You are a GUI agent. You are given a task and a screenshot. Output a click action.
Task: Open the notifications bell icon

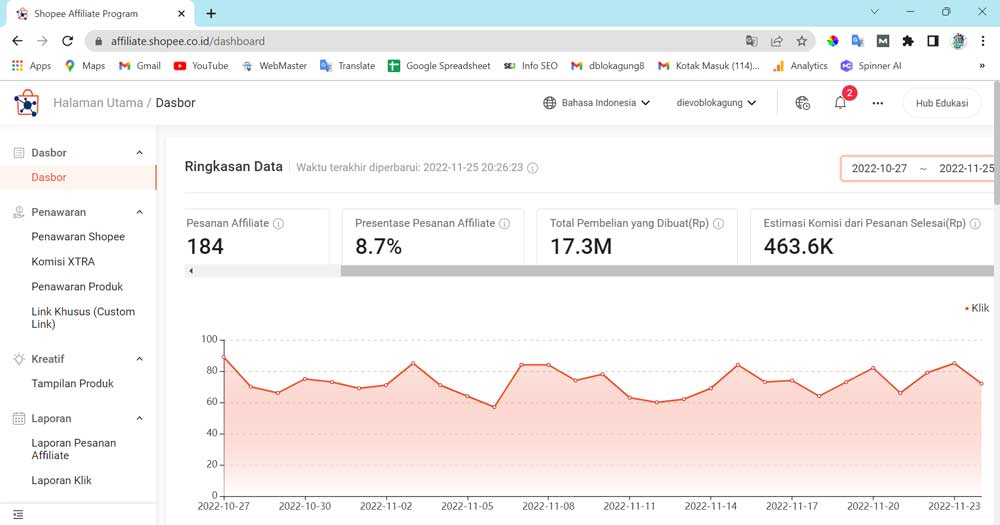pyautogui.click(x=840, y=103)
